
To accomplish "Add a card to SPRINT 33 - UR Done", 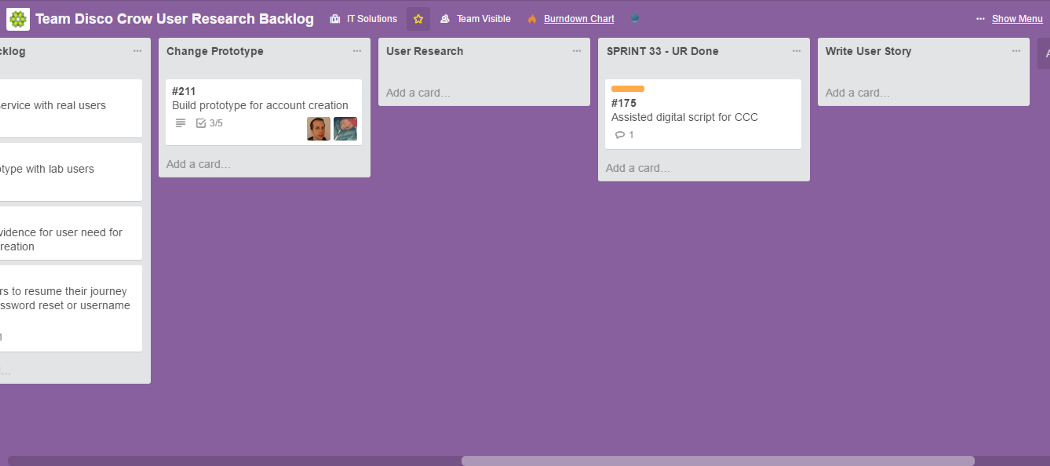I will (x=638, y=168).
